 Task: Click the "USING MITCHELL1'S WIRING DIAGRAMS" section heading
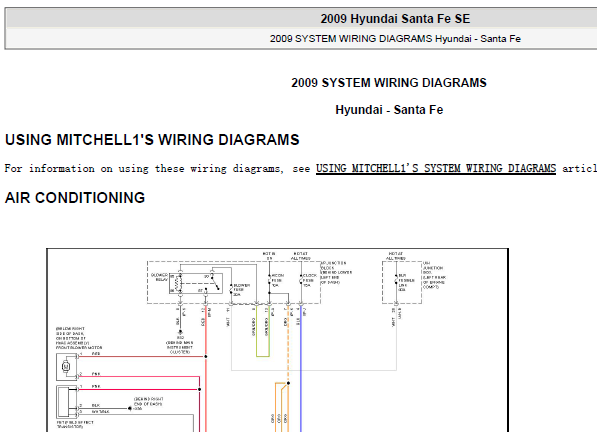click(x=152, y=140)
